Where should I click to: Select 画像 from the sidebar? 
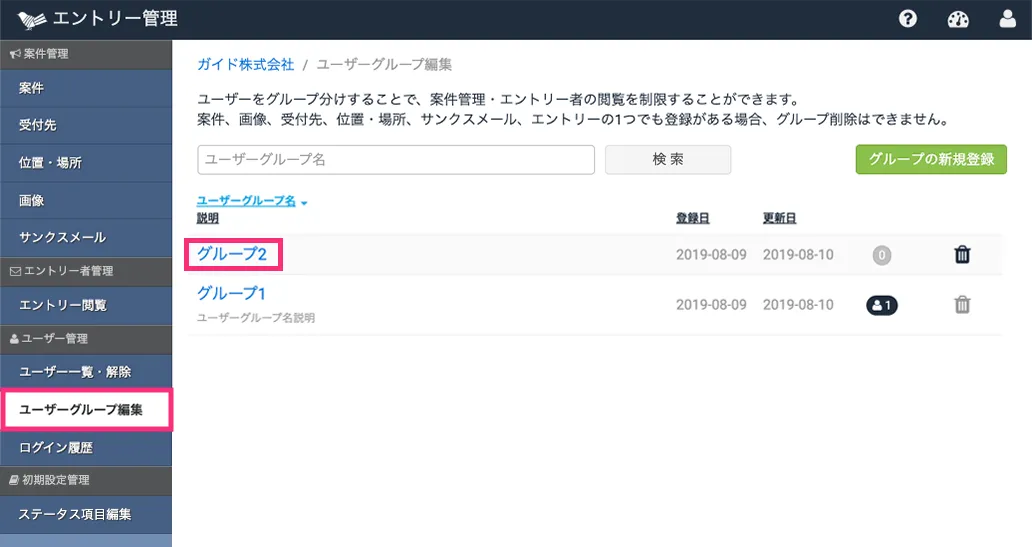tap(86, 201)
